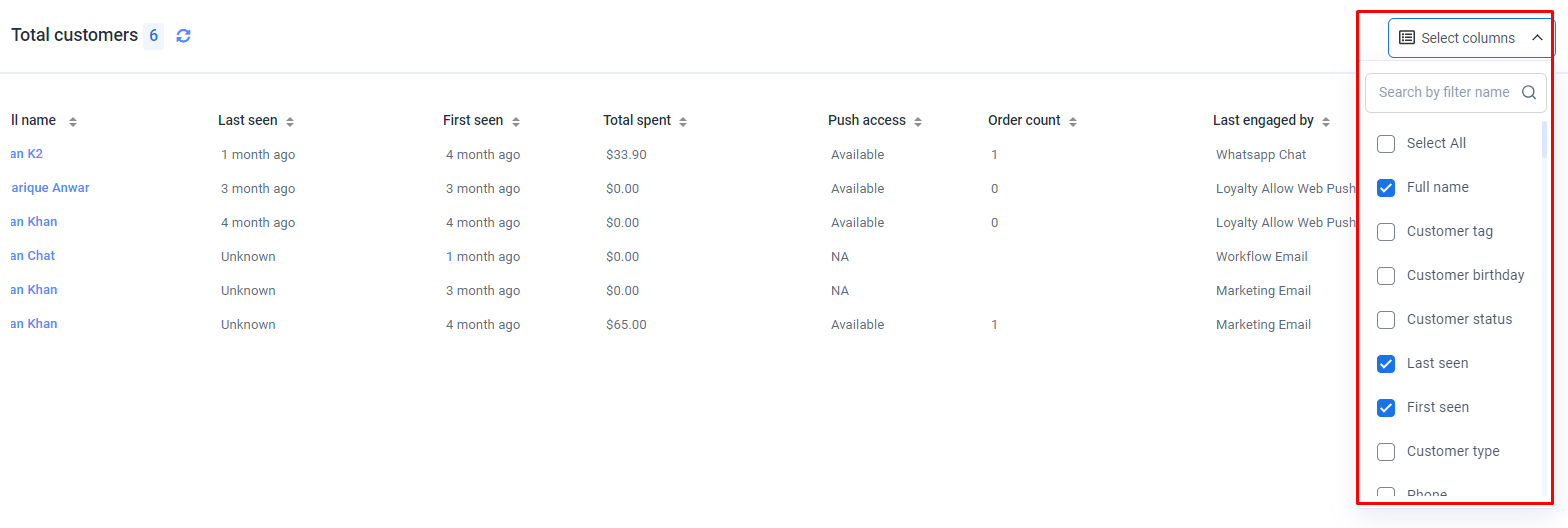Uncheck the Last seen column option
Screen dimensions: 1568x528
(1386, 364)
